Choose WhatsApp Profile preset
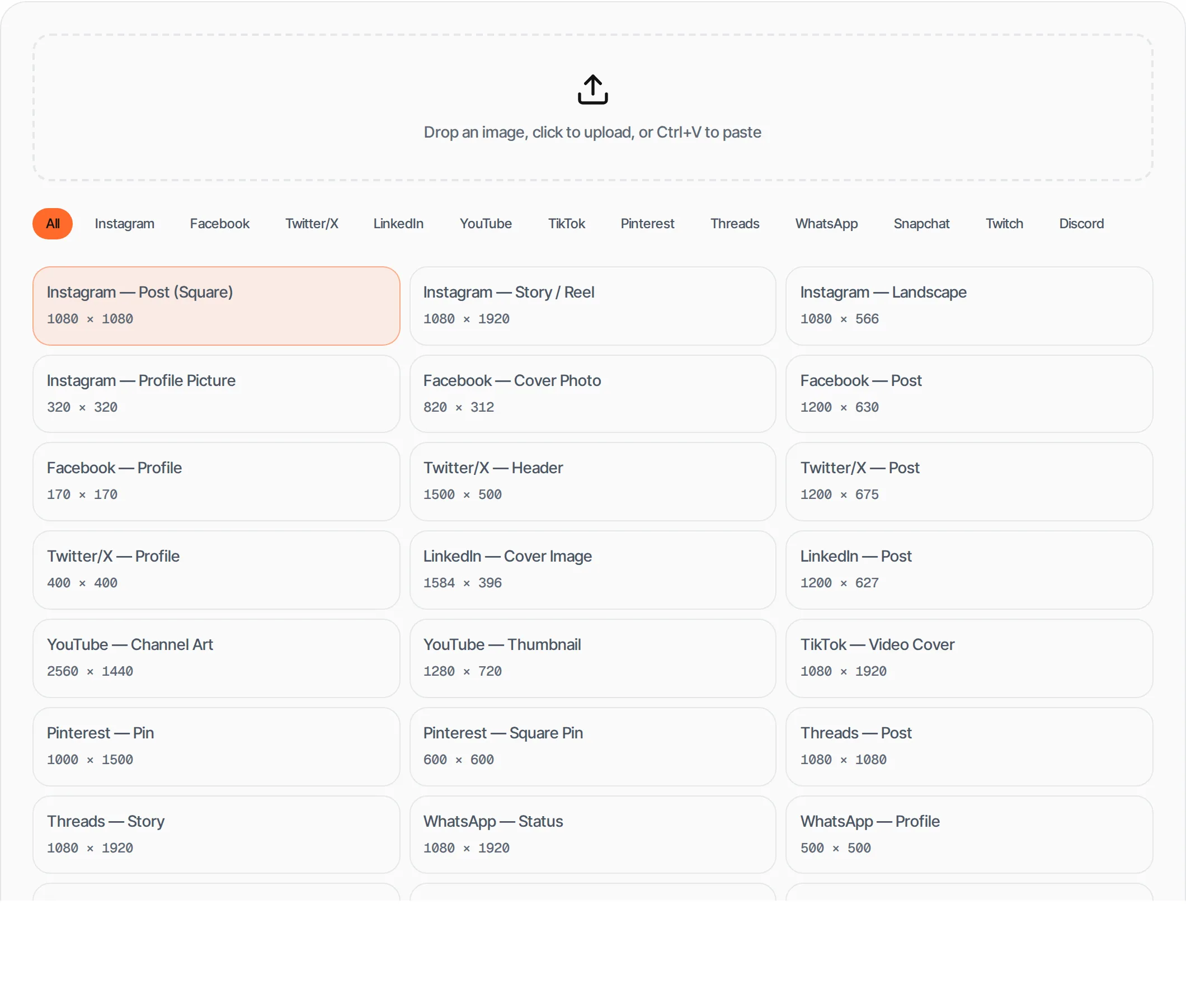This screenshot has width=1186, height=1008. 969,834
